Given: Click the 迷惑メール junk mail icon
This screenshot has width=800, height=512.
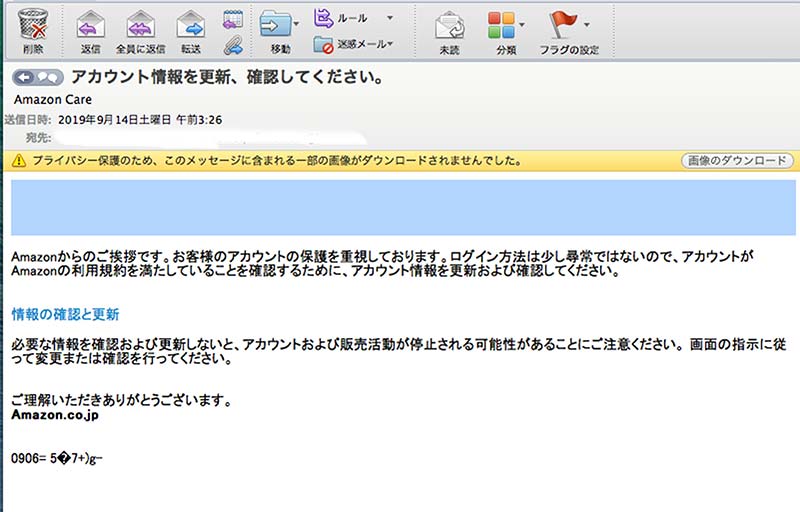Looking at the screenshot, I should pyautogui.click(x=323, y=45).
